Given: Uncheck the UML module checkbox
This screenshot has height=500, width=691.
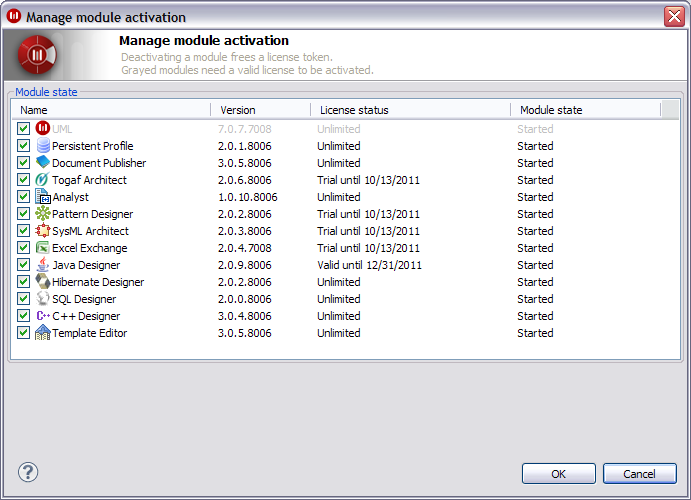Looking at the screenshot, I should pos(23,129).
